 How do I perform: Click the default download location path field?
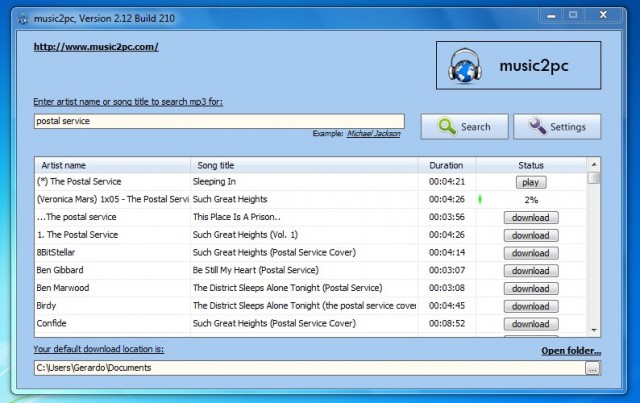pyautogui.click(x=310, y=368)
